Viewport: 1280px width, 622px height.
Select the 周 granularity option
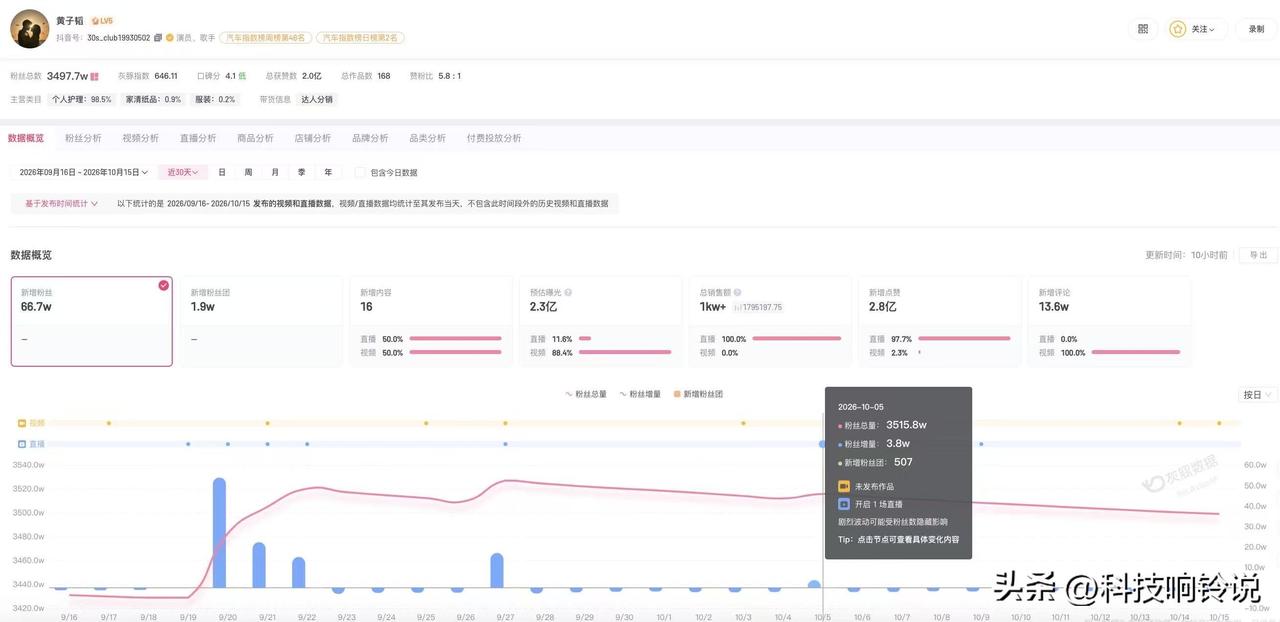248,172
